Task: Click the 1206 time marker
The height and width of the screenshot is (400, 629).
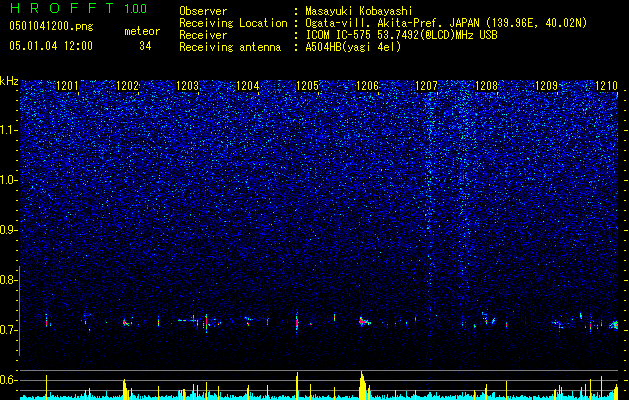Action: [367, 86]
